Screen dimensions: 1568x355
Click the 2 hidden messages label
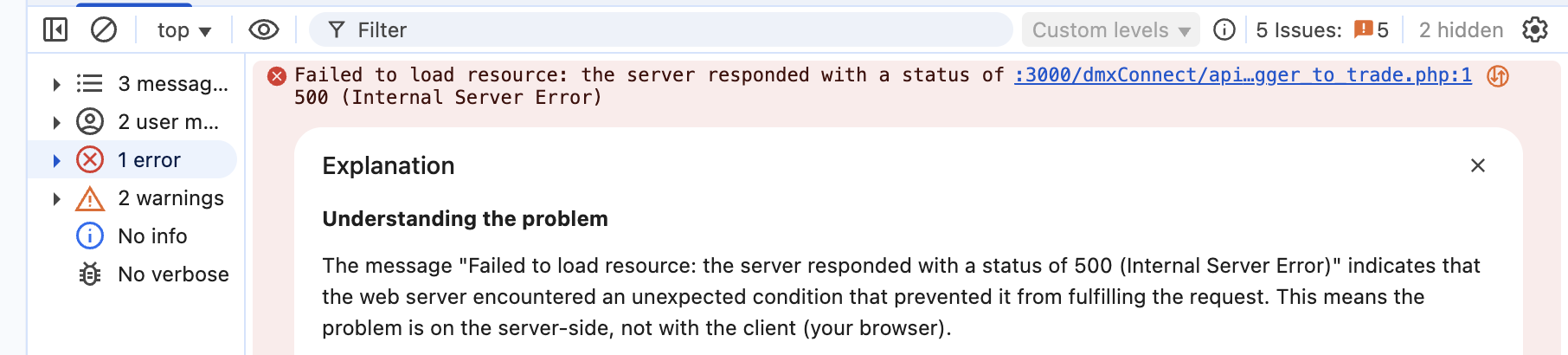(1461, 30)
